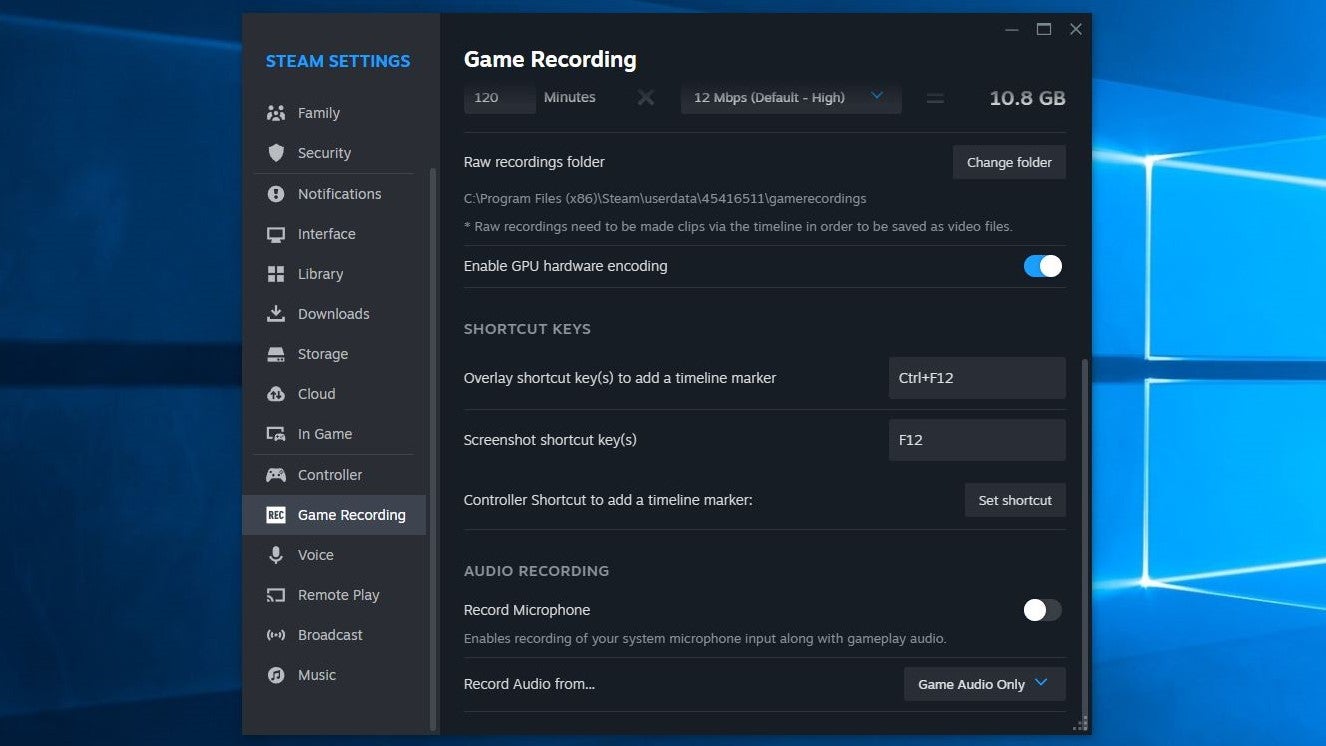This screenshot has height=746, width=1326.
Task: Click the Voice microphone icon
Action: point(276,555)
